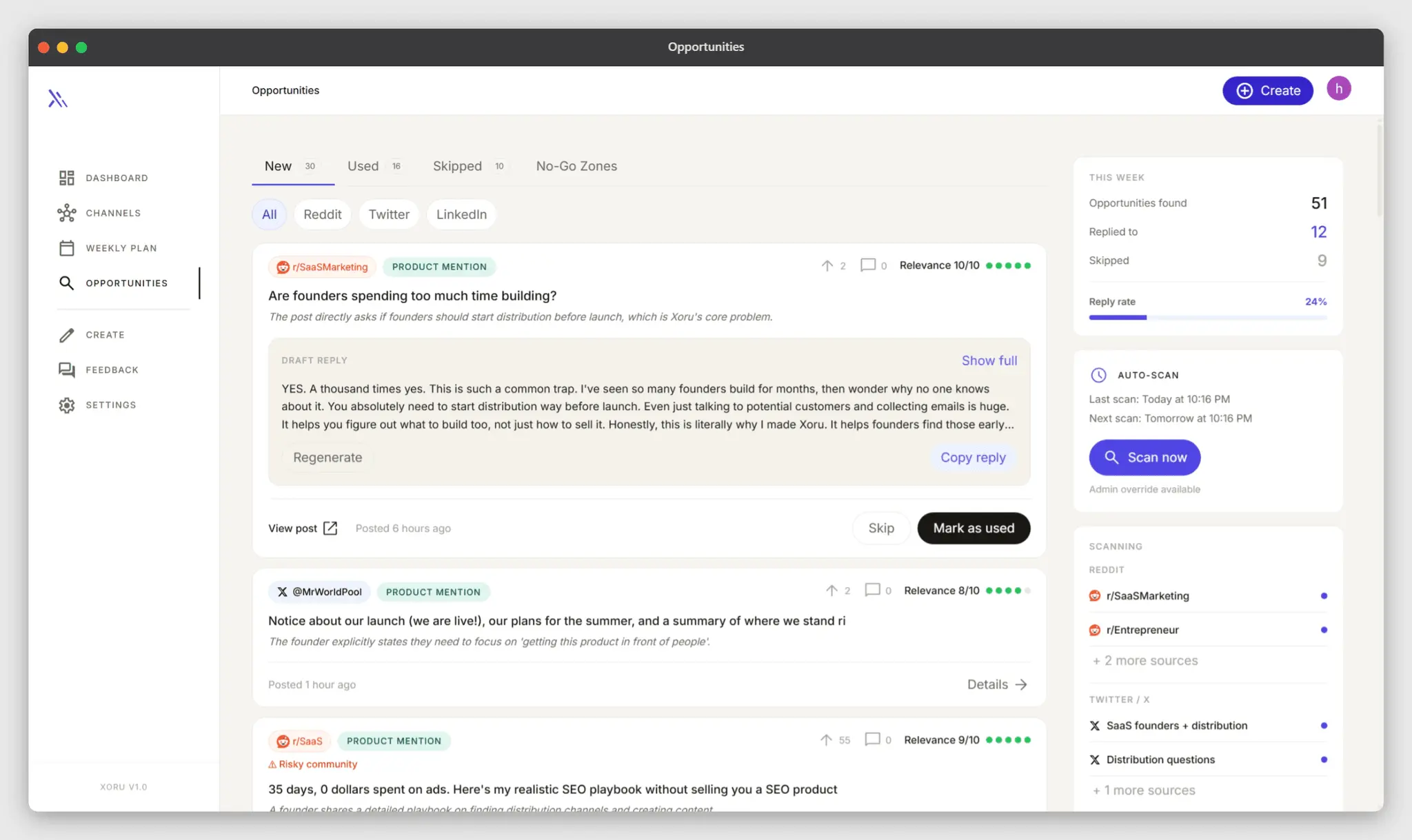Open the Create pencil icon in sidebar
The height and width of the screenshot is (840, 1412).
(x=66, y=335)
